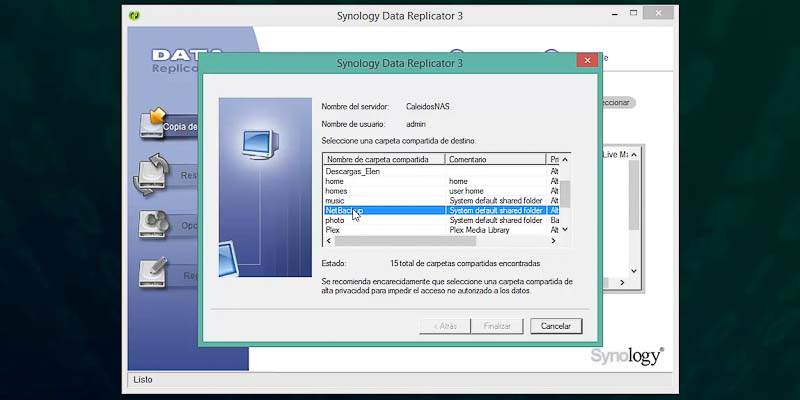Screen dimensions: 800x400
Task: Click the Atrás button
Action: coord(444,326)
